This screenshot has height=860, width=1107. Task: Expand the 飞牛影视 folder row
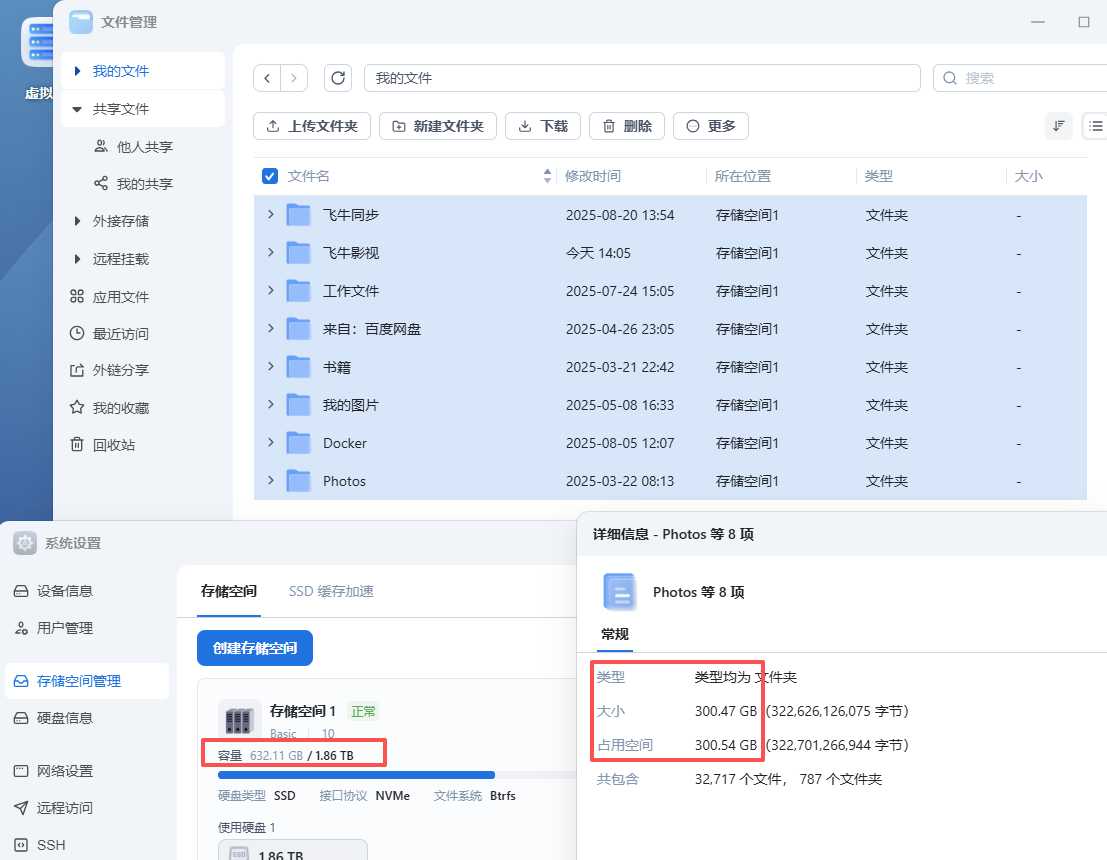point(270,252)
